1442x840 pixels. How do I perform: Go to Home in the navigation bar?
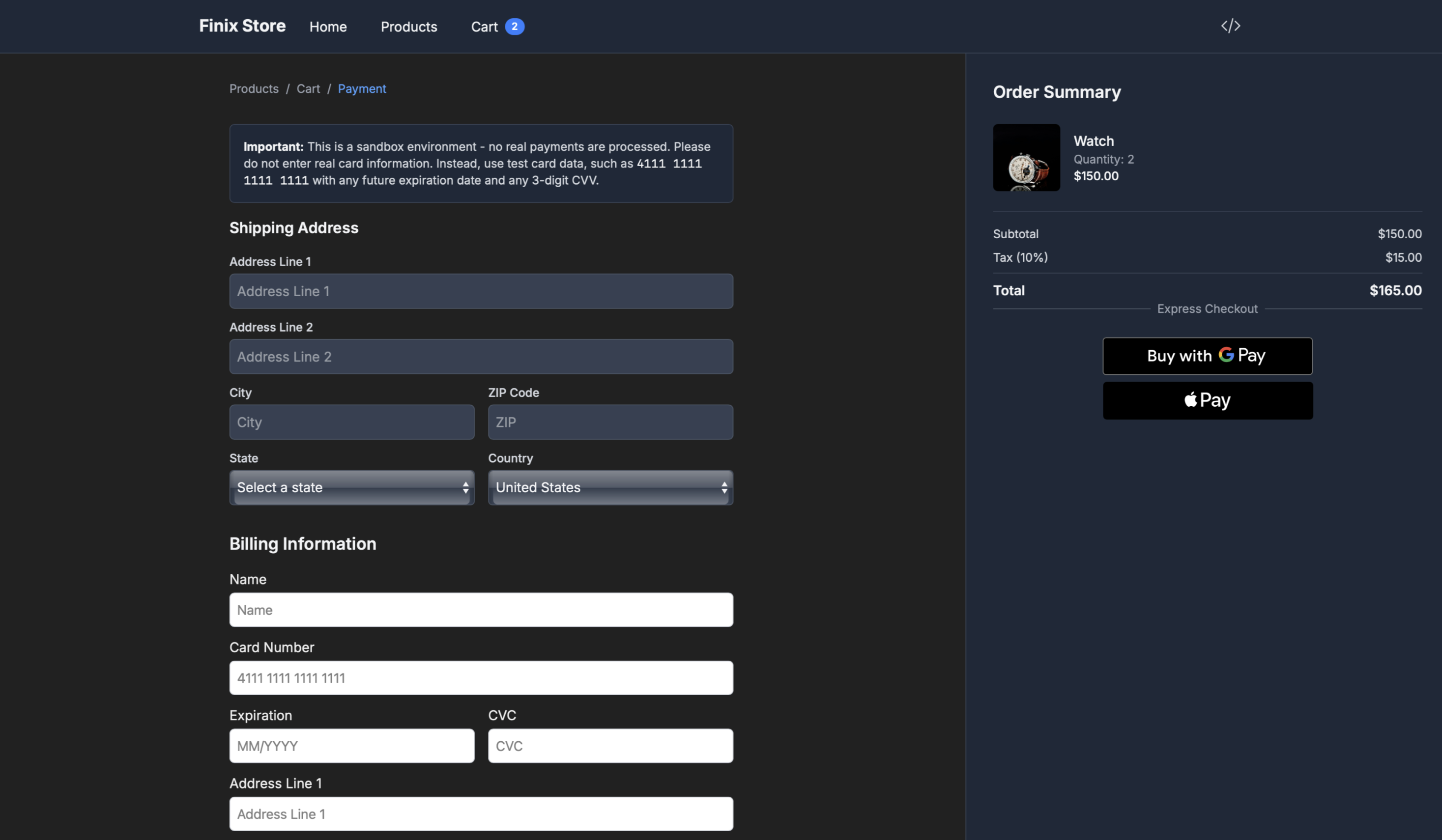tap(328, 27)
